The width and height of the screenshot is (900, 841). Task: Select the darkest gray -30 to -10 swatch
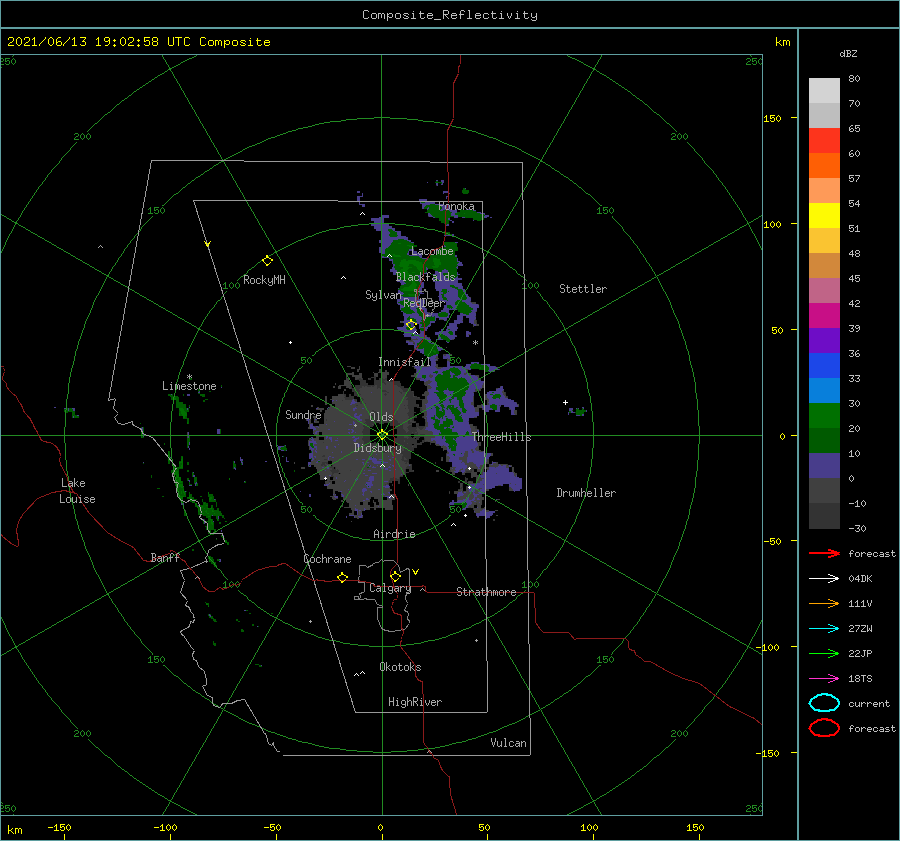click(824, 516)
